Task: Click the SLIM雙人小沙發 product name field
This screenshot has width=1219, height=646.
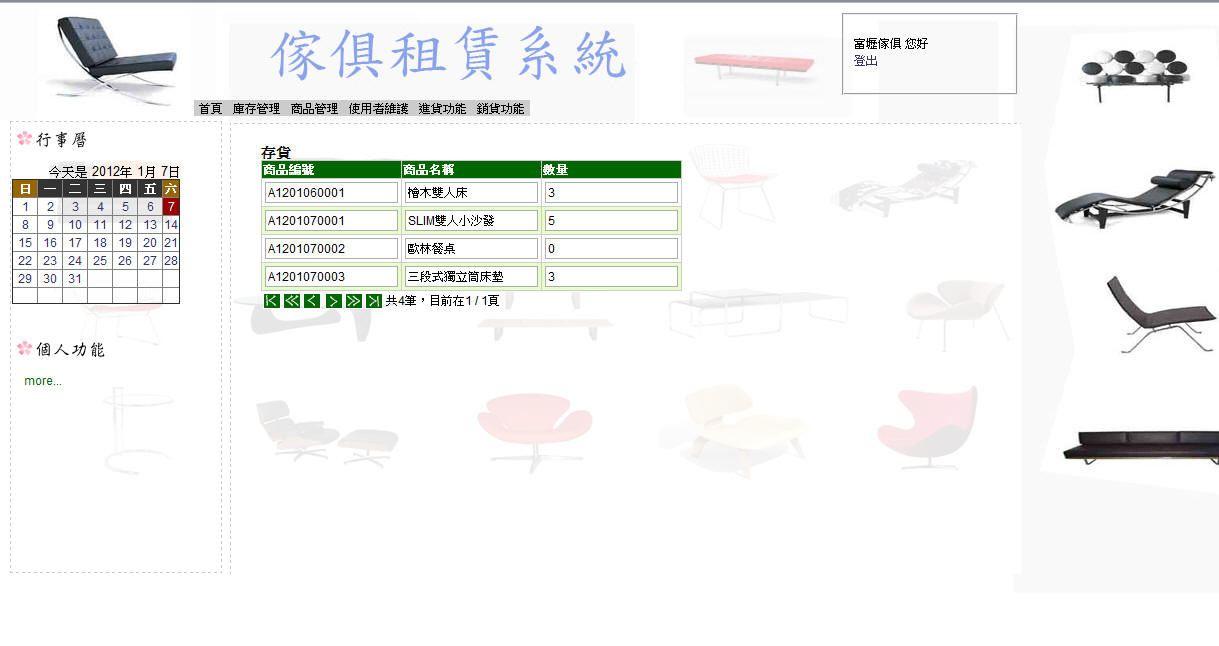Action: [x=471, y=221]
